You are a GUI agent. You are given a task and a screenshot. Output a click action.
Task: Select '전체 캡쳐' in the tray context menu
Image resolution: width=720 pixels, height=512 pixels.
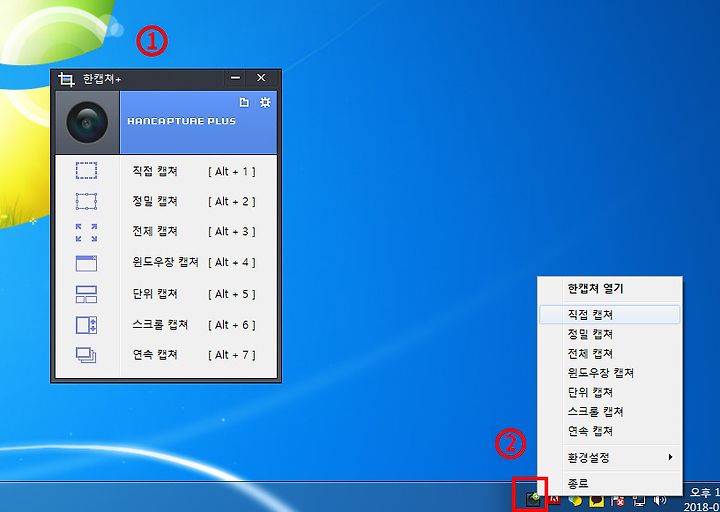tap(610, 354)
